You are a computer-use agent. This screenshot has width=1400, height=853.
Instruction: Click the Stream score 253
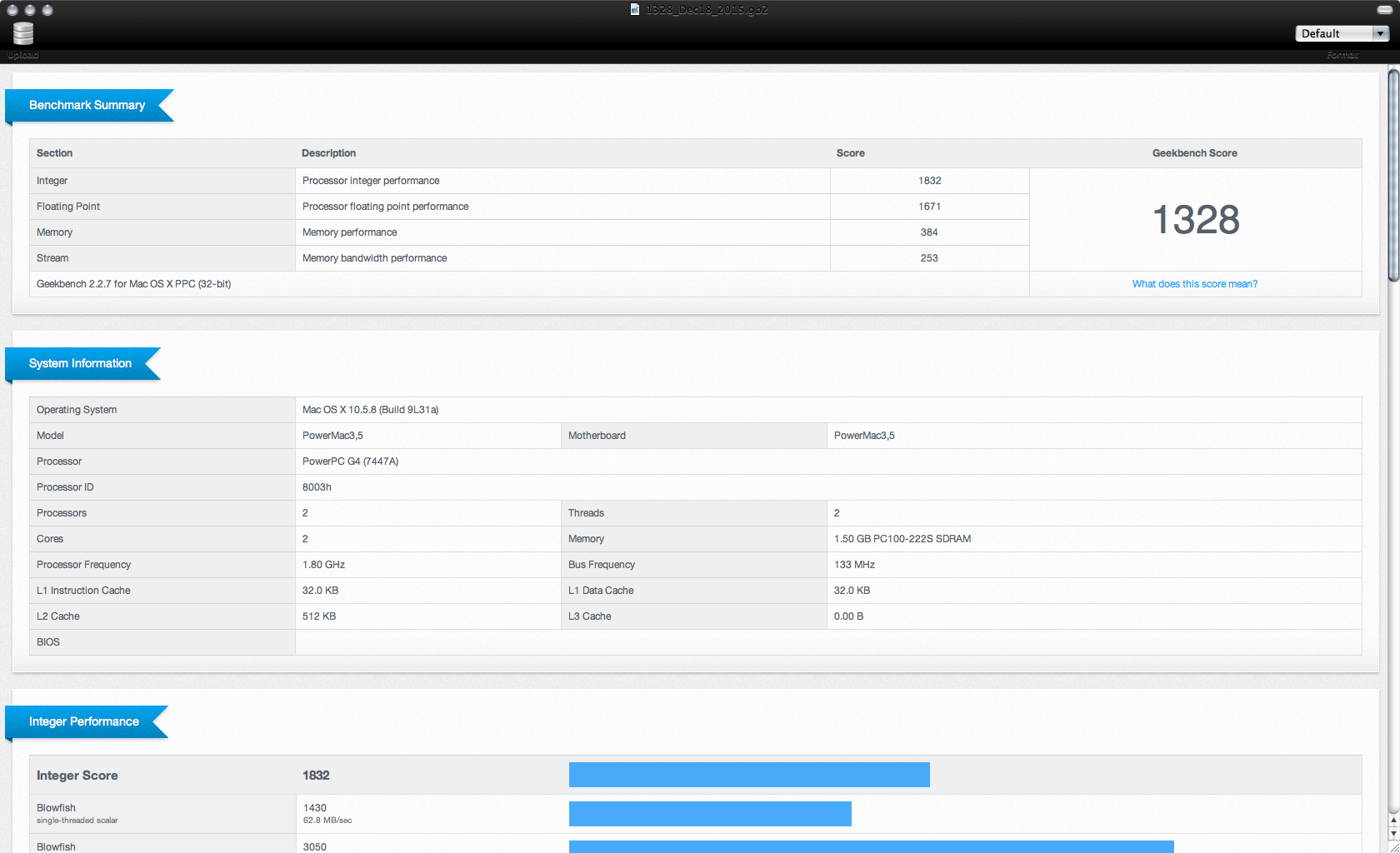929,258
